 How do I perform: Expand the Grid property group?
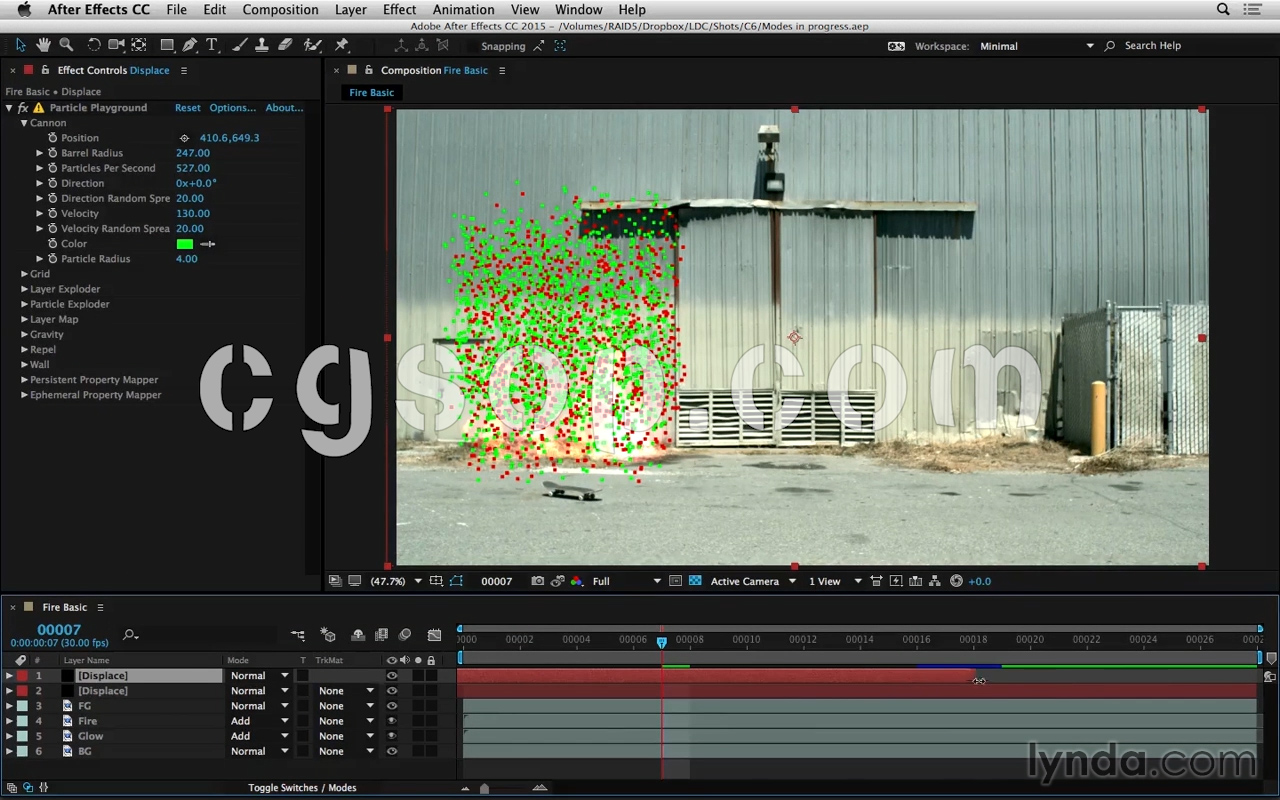tap(24, 274)
